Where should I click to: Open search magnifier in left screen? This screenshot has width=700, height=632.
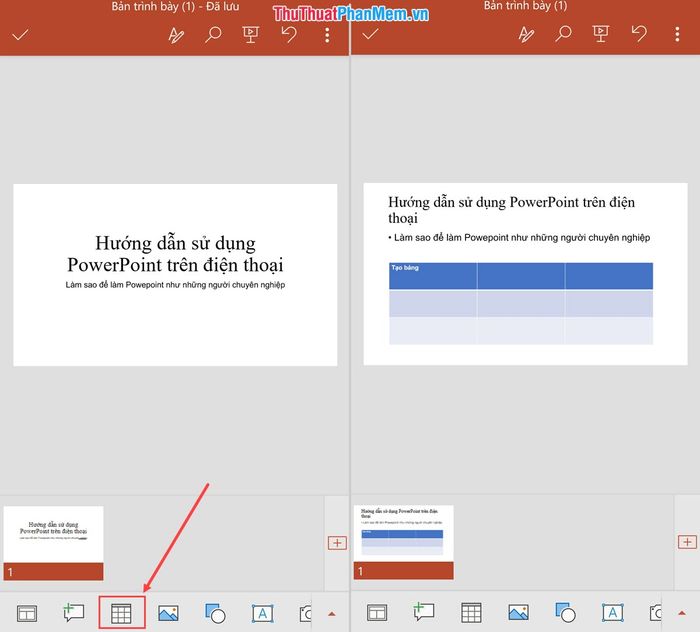pyautogui.click(x=213, y=34)
